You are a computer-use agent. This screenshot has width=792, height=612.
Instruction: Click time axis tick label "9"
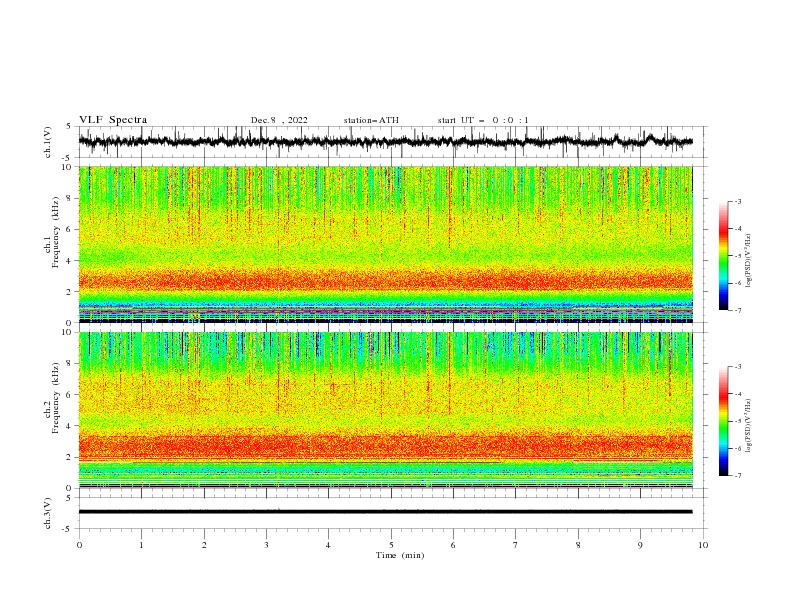click(x=640, y=545)
